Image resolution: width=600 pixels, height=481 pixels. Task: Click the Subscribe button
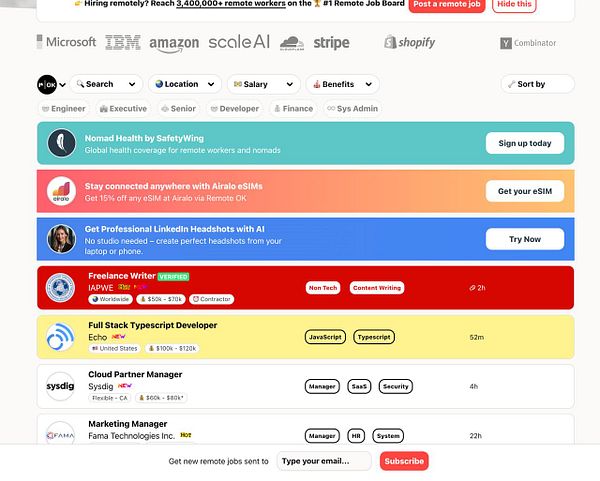tap(404, 461)
